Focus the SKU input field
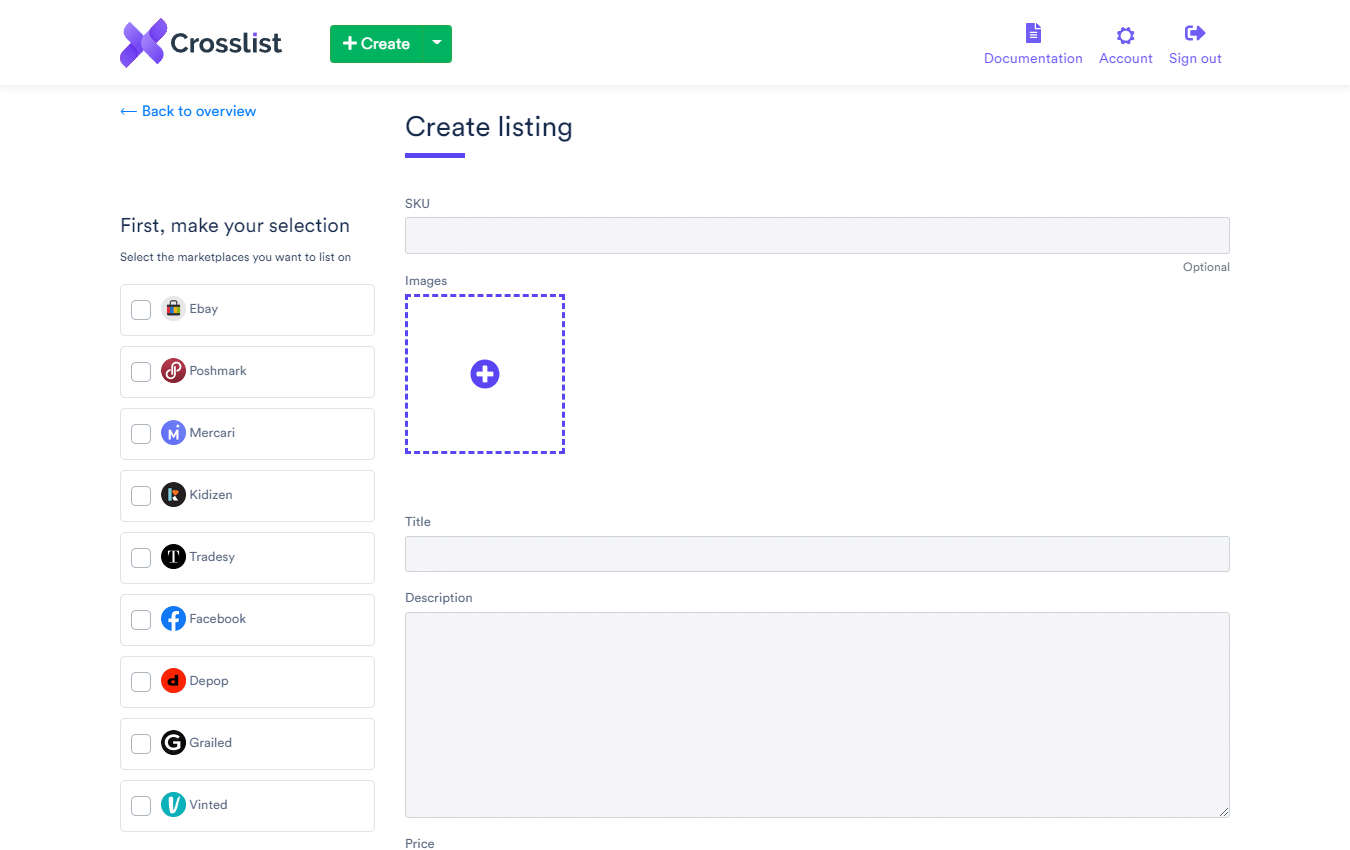This screenshot has width=1350, height=850. (x=817, y=236)
